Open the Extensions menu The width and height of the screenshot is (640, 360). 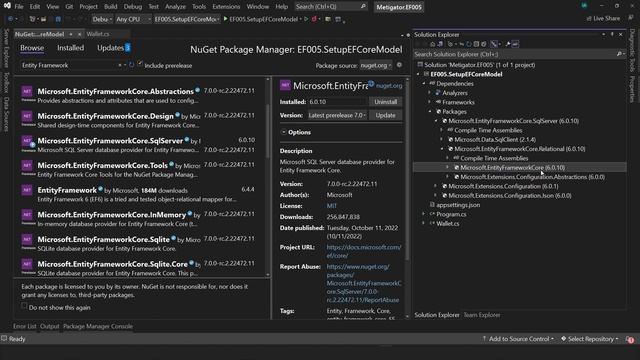pos(226,7)
